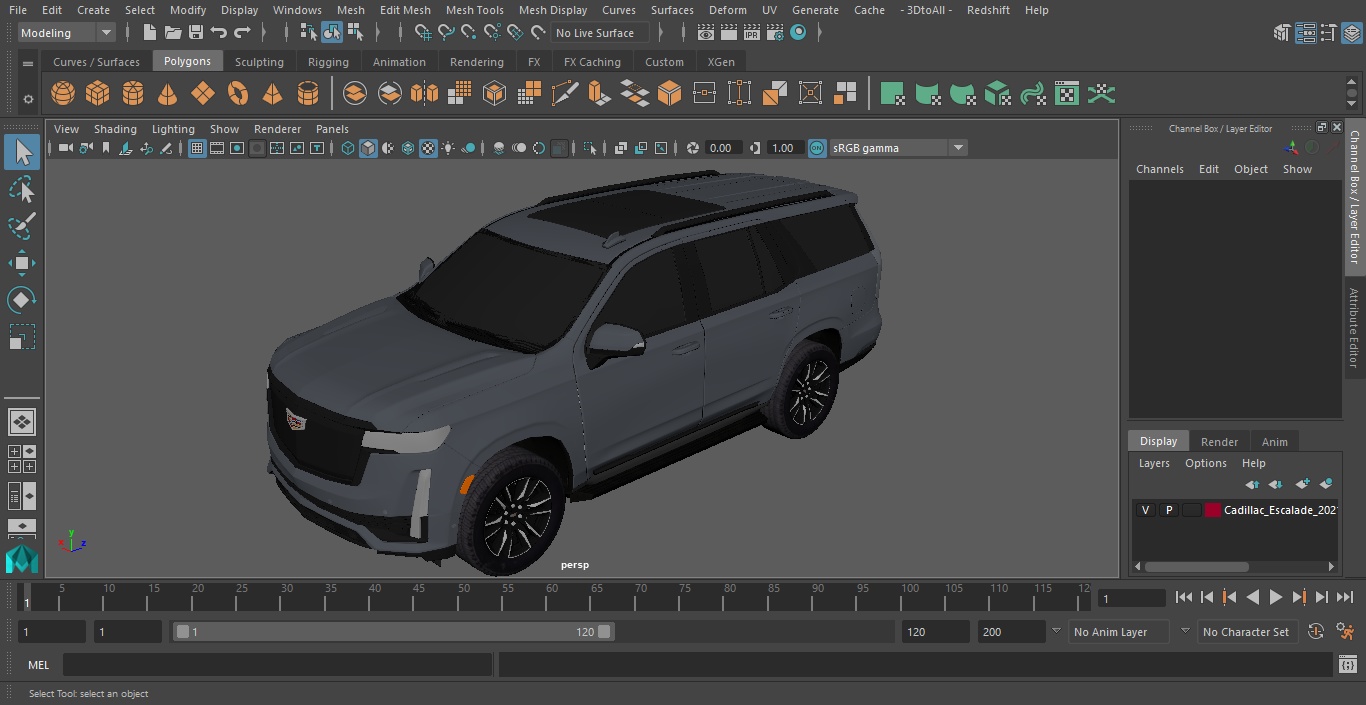Open the Modeling menu set dropdown

pos(67,33)
